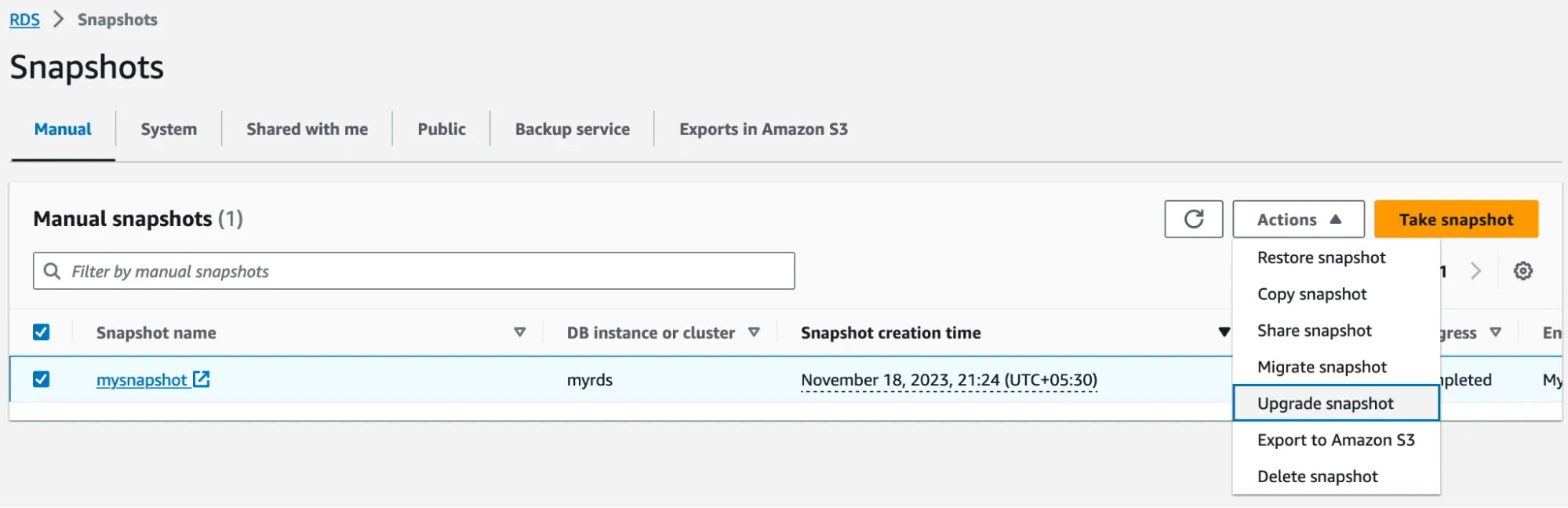The height and width of the screenshot is (508, 1568).
Task: Switch to the System tab
Action: pos(167,129)
